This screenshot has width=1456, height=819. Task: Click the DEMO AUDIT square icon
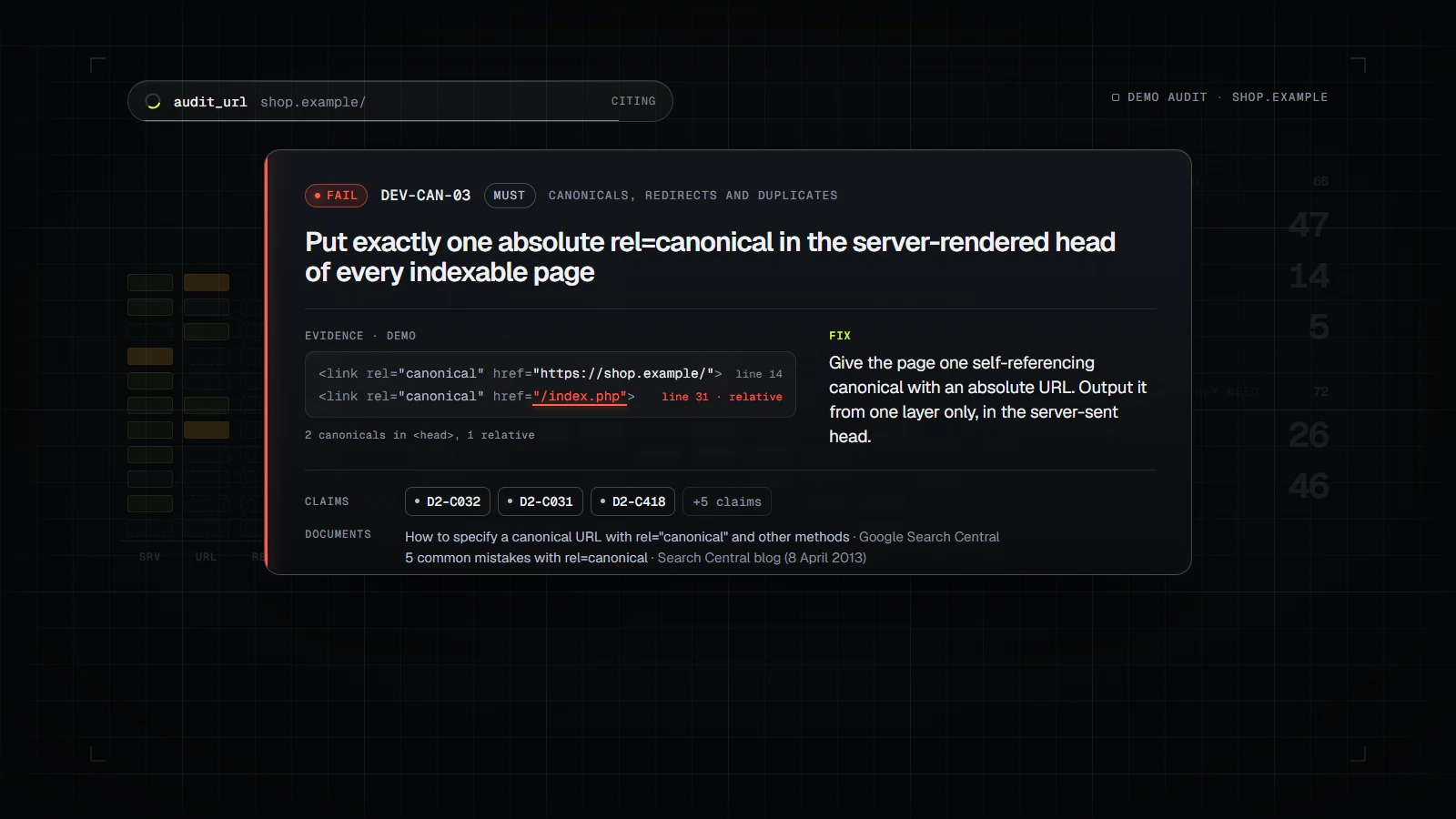tap(1116, 97)
